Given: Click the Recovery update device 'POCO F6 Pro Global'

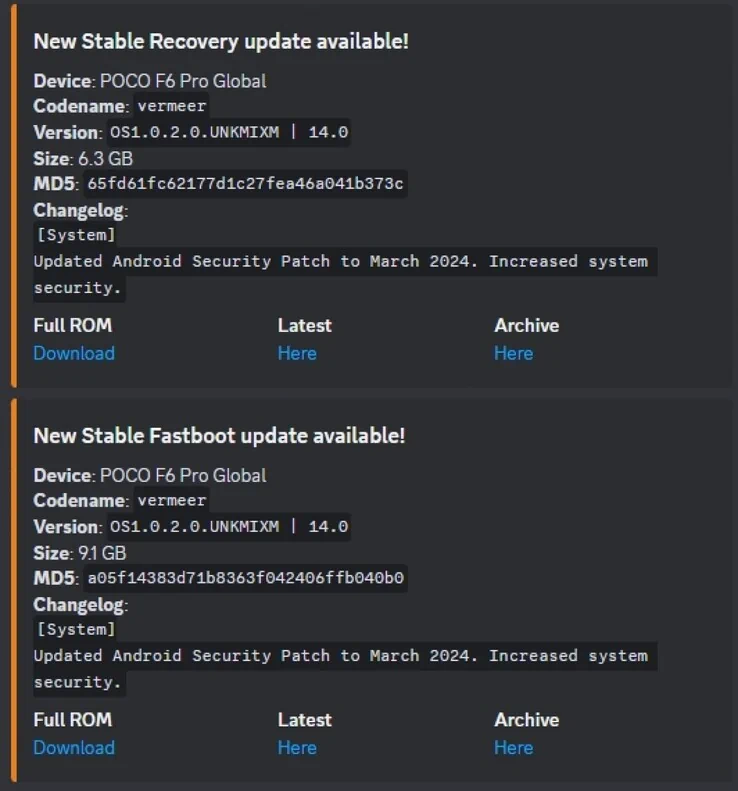Looking at the screenshot, I should tap(183, 81).
